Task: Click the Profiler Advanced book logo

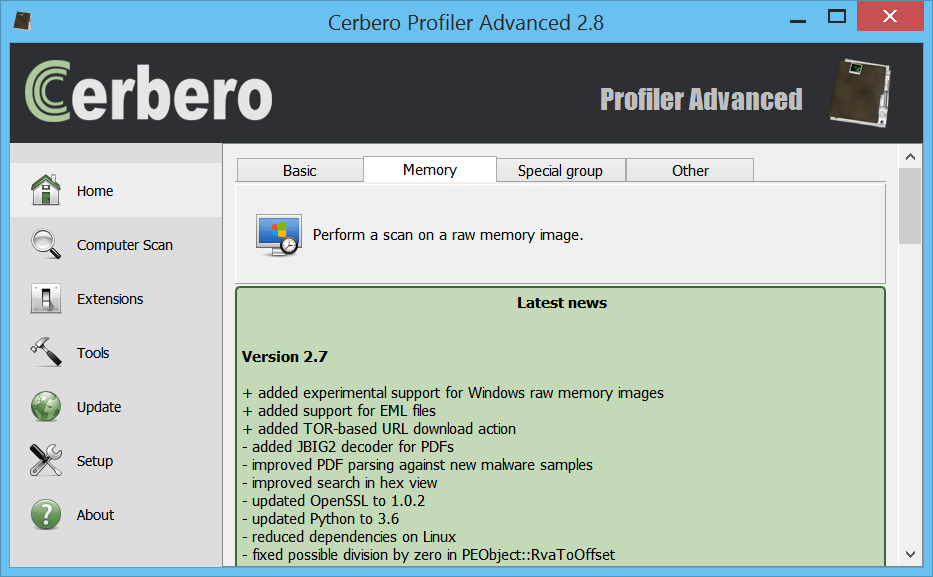Action: (x=860, y=93)
